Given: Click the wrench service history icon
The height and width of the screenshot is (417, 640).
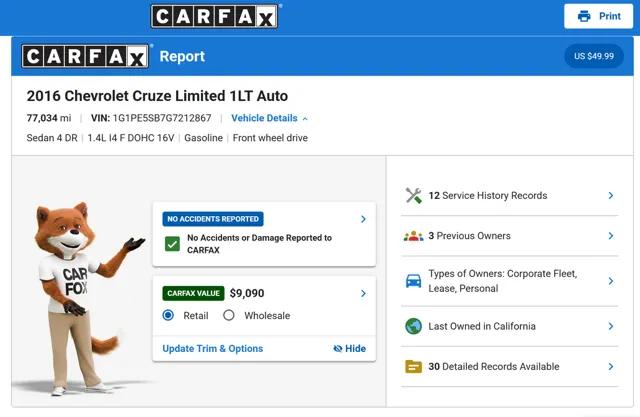Looking at the screenshot, I should 413,195.
